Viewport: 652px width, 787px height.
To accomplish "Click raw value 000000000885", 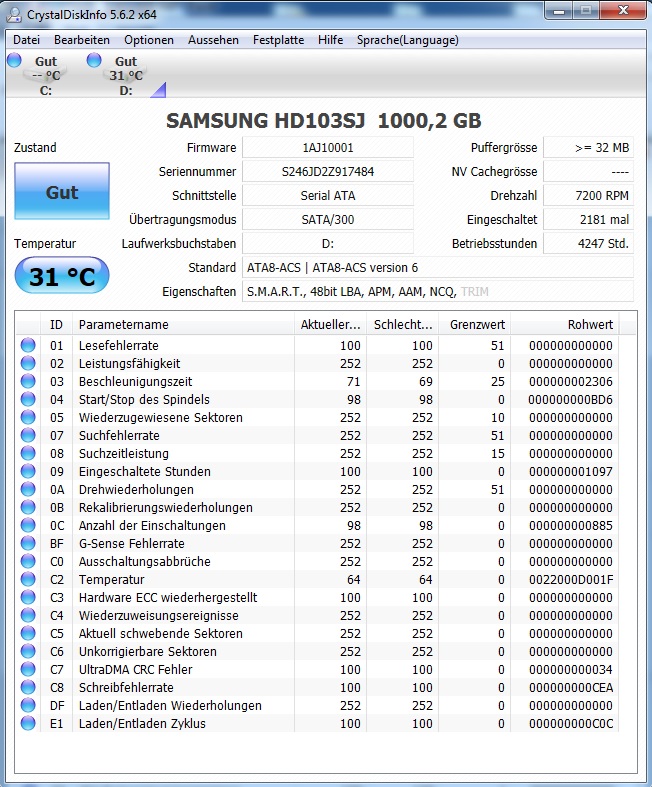I will tap(571, 526).
